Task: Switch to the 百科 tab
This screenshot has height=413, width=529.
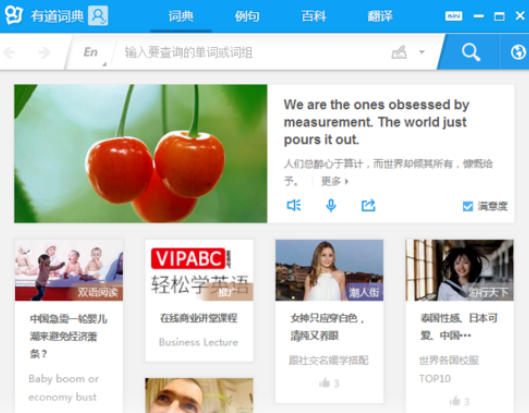Action: pyautogui.click(x=314, y=16)
